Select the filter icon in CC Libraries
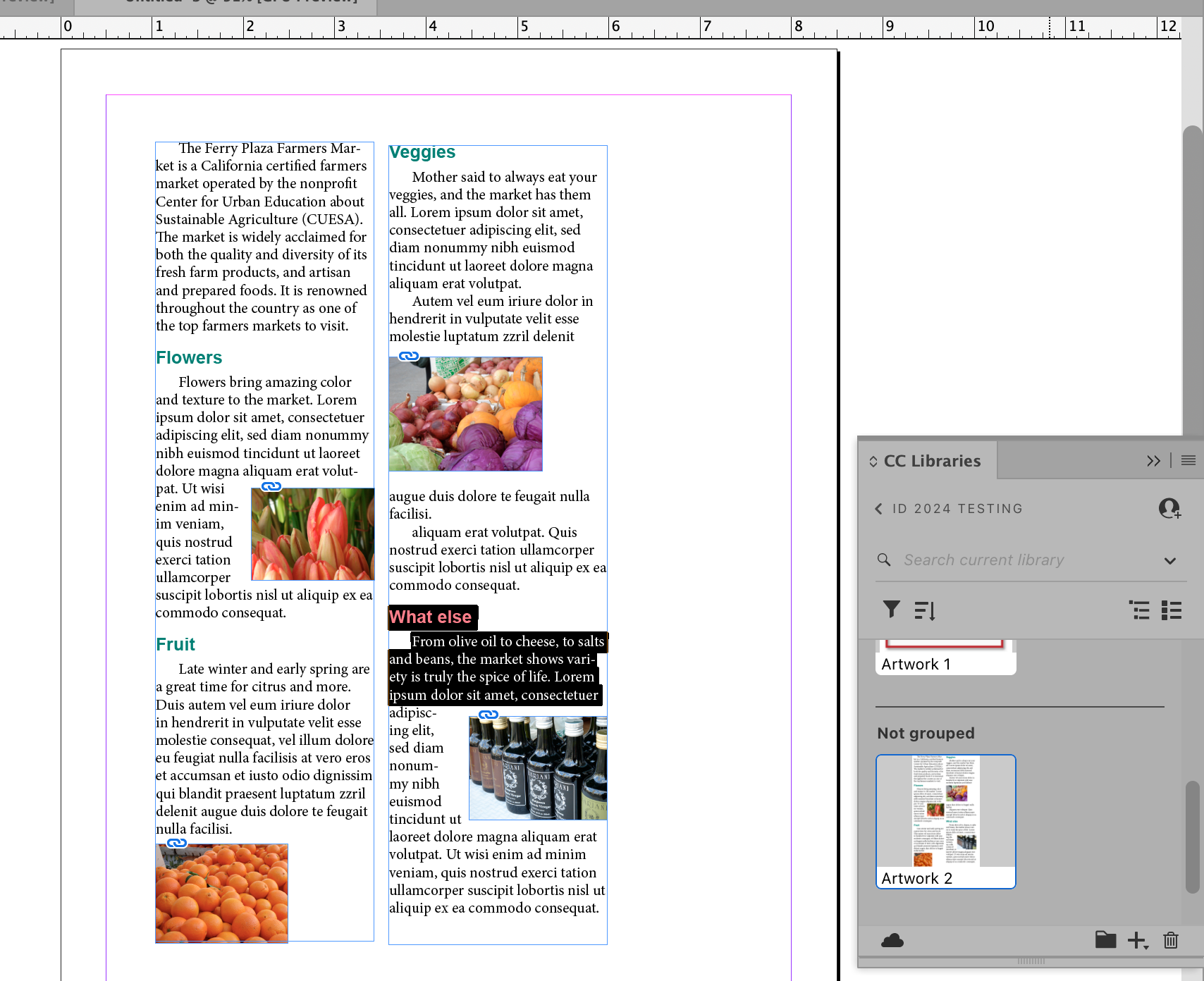 (x=892, y=610)
